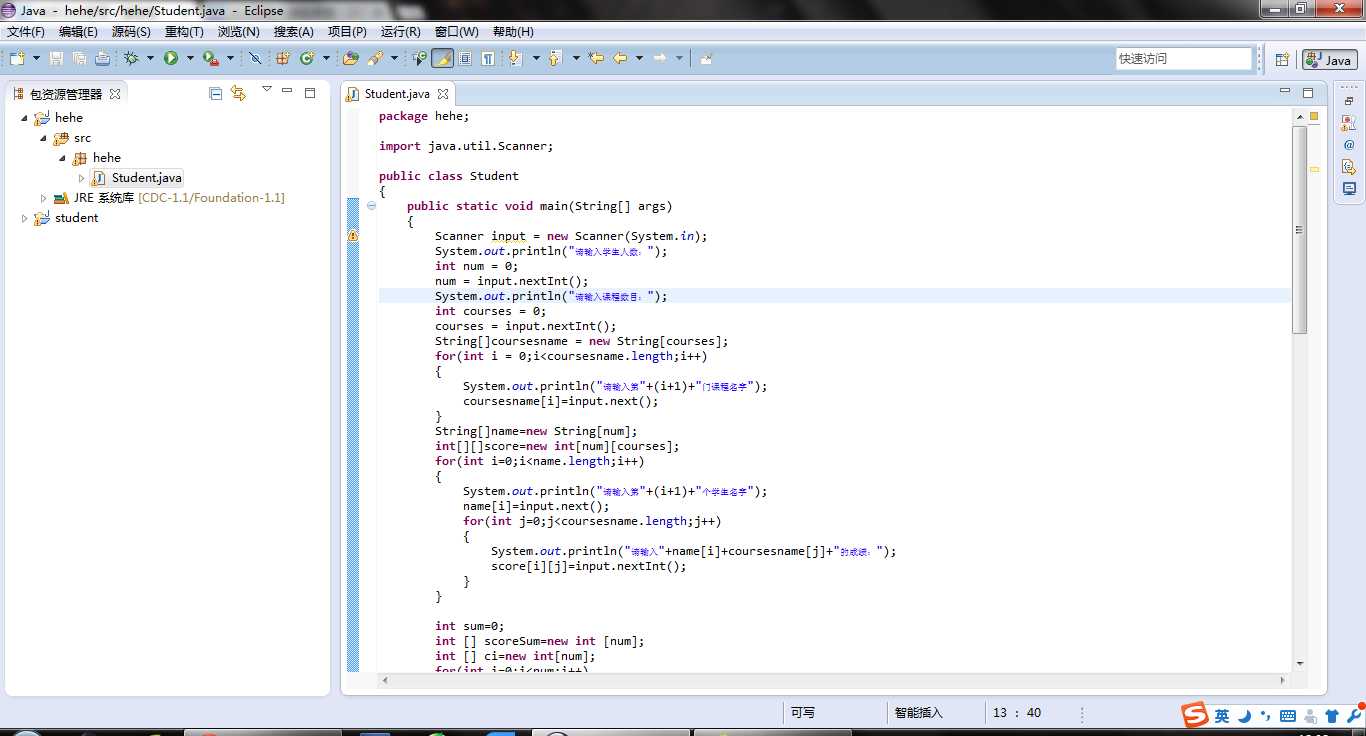This screenshot has height=736, width=1366.
Task: Select the Java perspective button
Action: pyautogui.click(x=1329, y=60)
